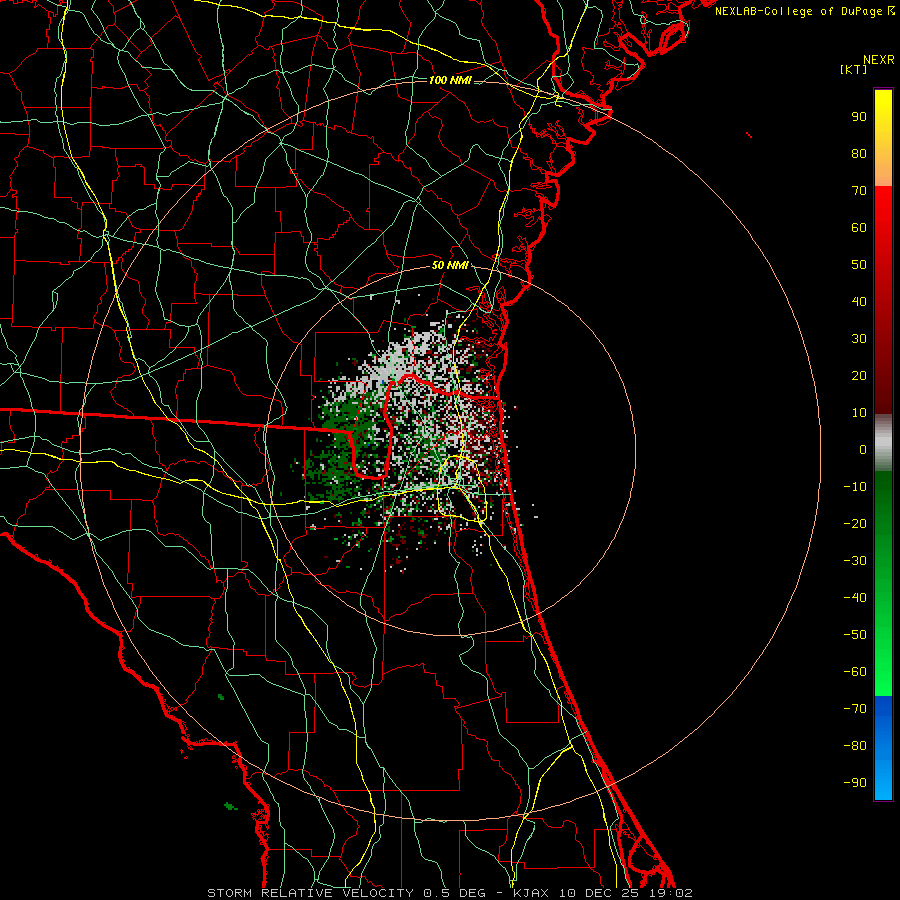The image size is (900, 900).
Task: Click the 100 NMI range ring label
Action: tap(450, 80)
